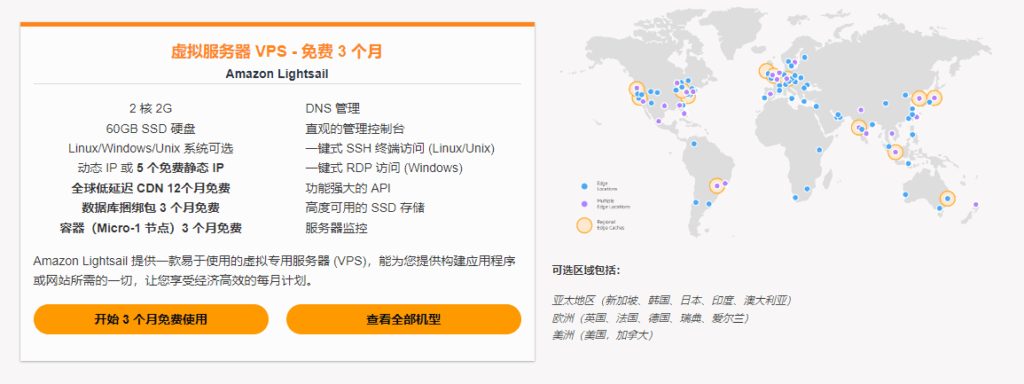Click 动态 IP 或 5 个免费静态 IP

pyautogui.click(x=151, y=168)
